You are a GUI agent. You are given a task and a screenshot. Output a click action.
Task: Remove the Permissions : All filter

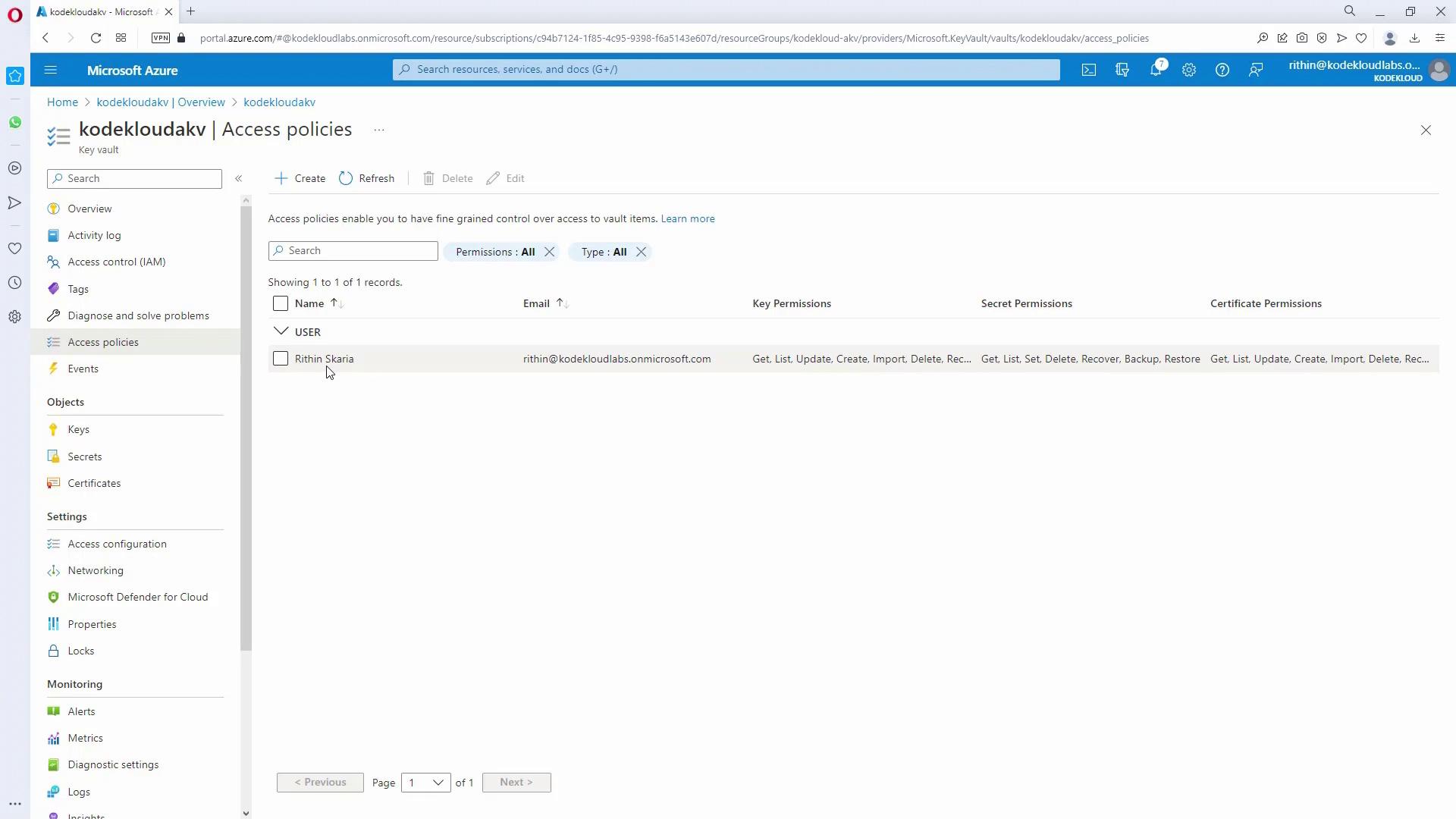tap(550, 252)
